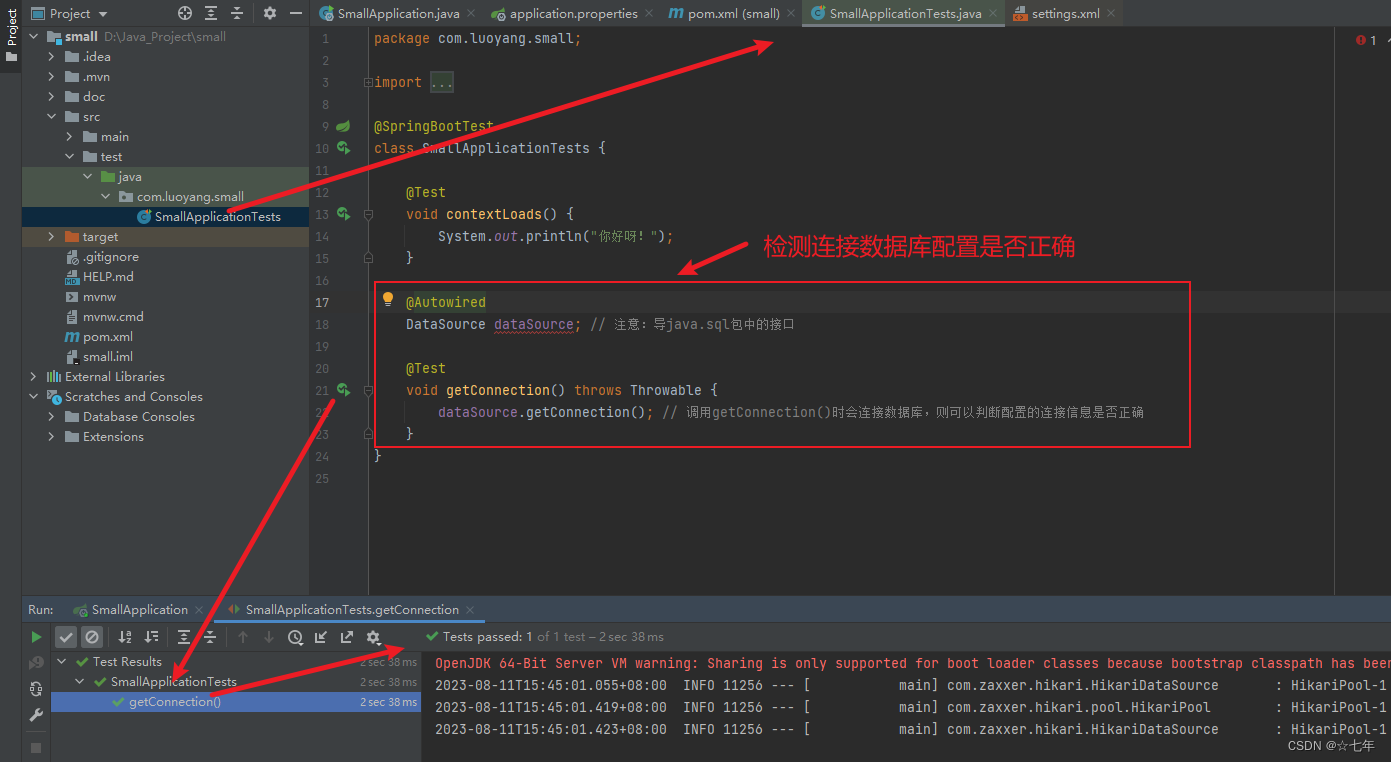Close the application.properties tab
Viewport: 1391px width, 762px height.
click(x=649, y=14)
